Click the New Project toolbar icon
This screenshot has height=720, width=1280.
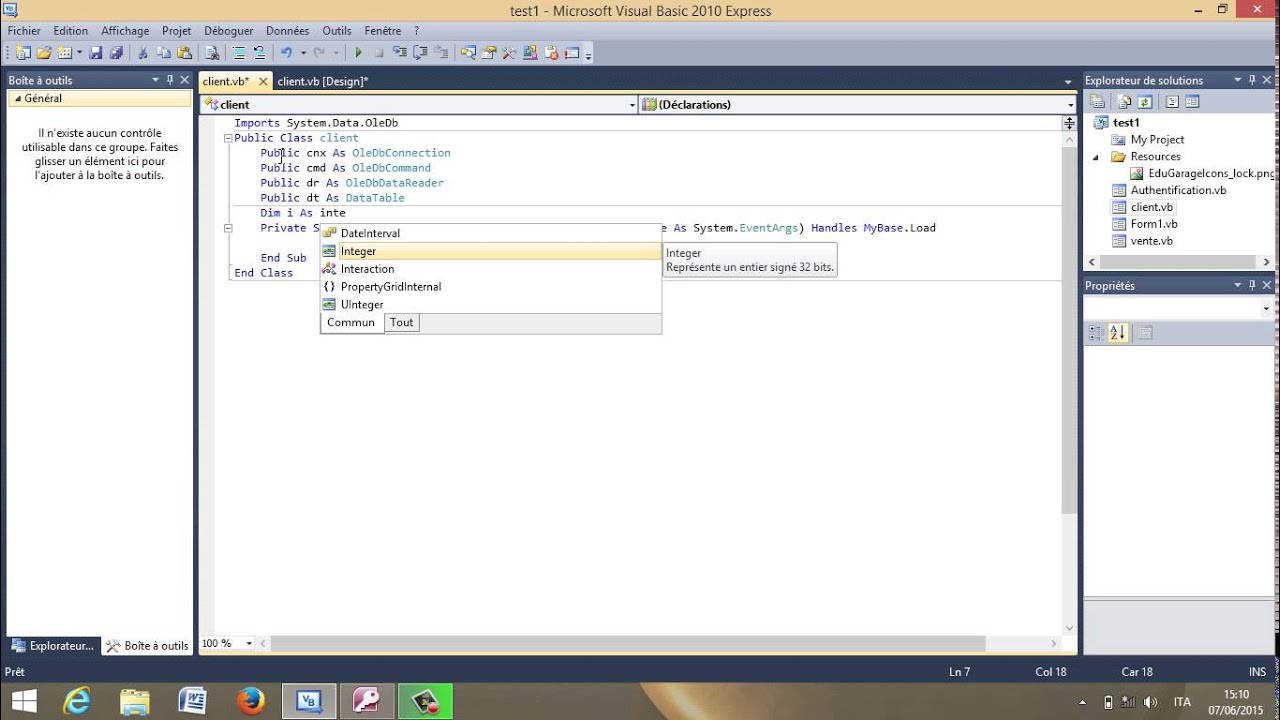(x=22, y=53)
